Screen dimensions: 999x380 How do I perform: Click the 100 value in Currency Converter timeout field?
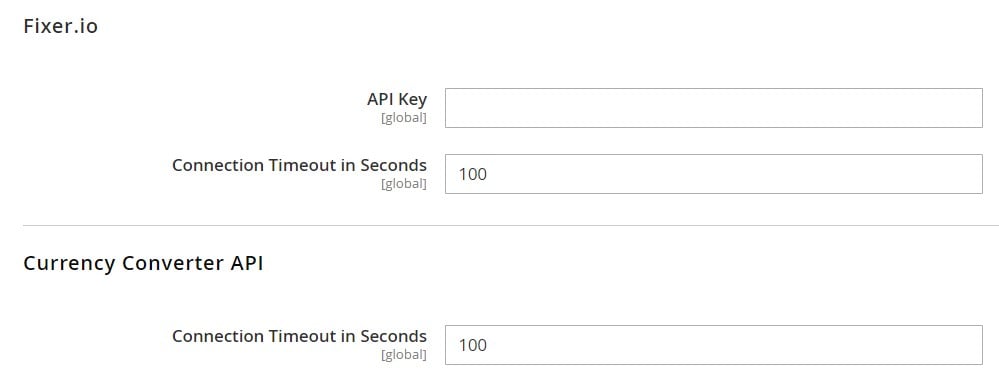473,345
